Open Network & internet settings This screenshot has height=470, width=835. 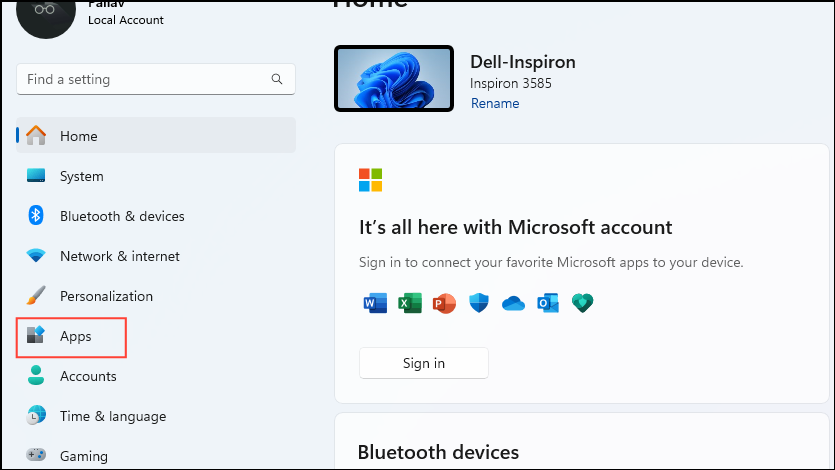tap(156, 255)
